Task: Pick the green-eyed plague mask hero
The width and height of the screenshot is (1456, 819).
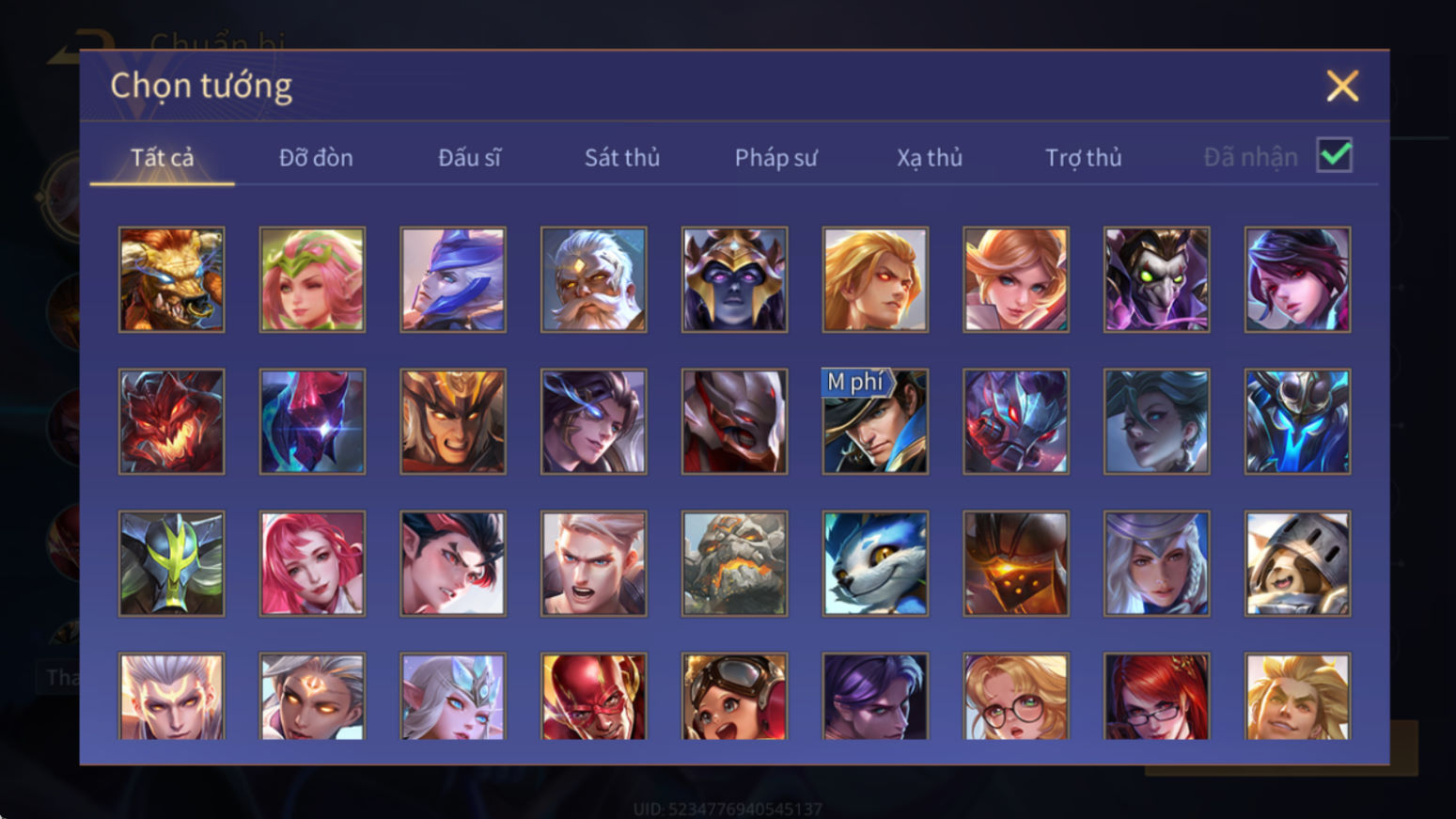Action: coord(1156,279)
